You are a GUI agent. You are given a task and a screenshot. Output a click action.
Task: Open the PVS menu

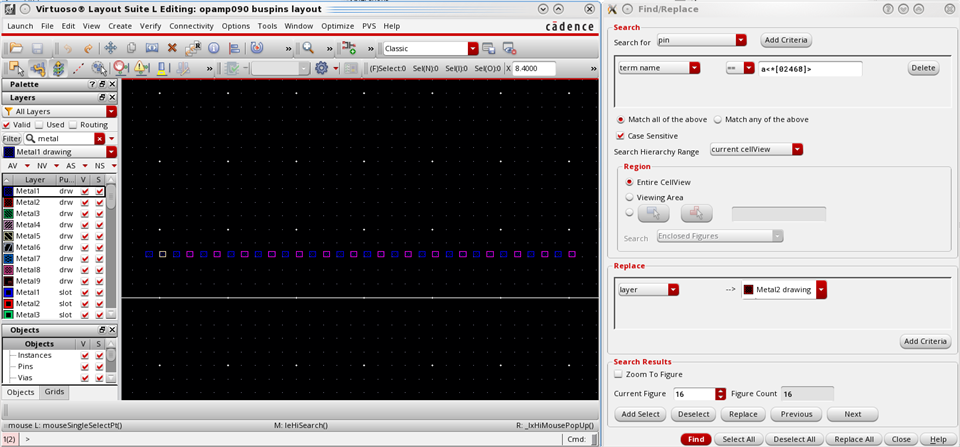tap(369, 26)
